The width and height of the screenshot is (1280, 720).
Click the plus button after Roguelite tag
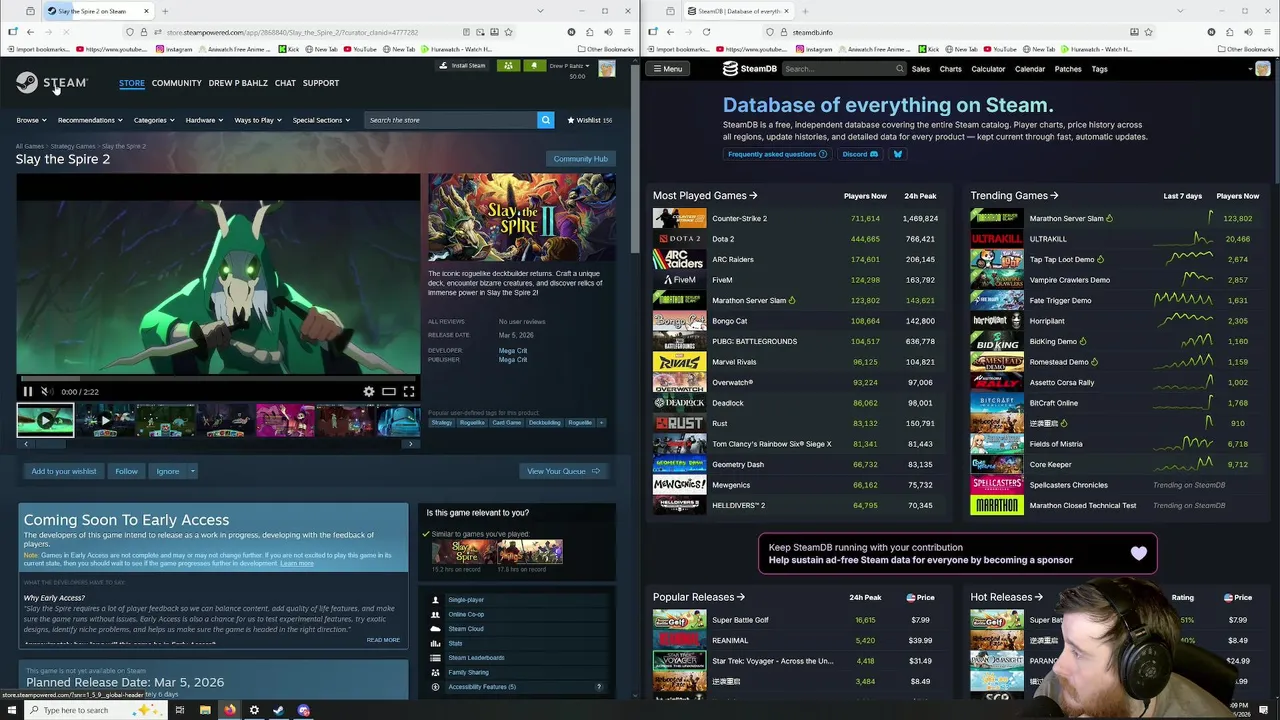(601, 423)
